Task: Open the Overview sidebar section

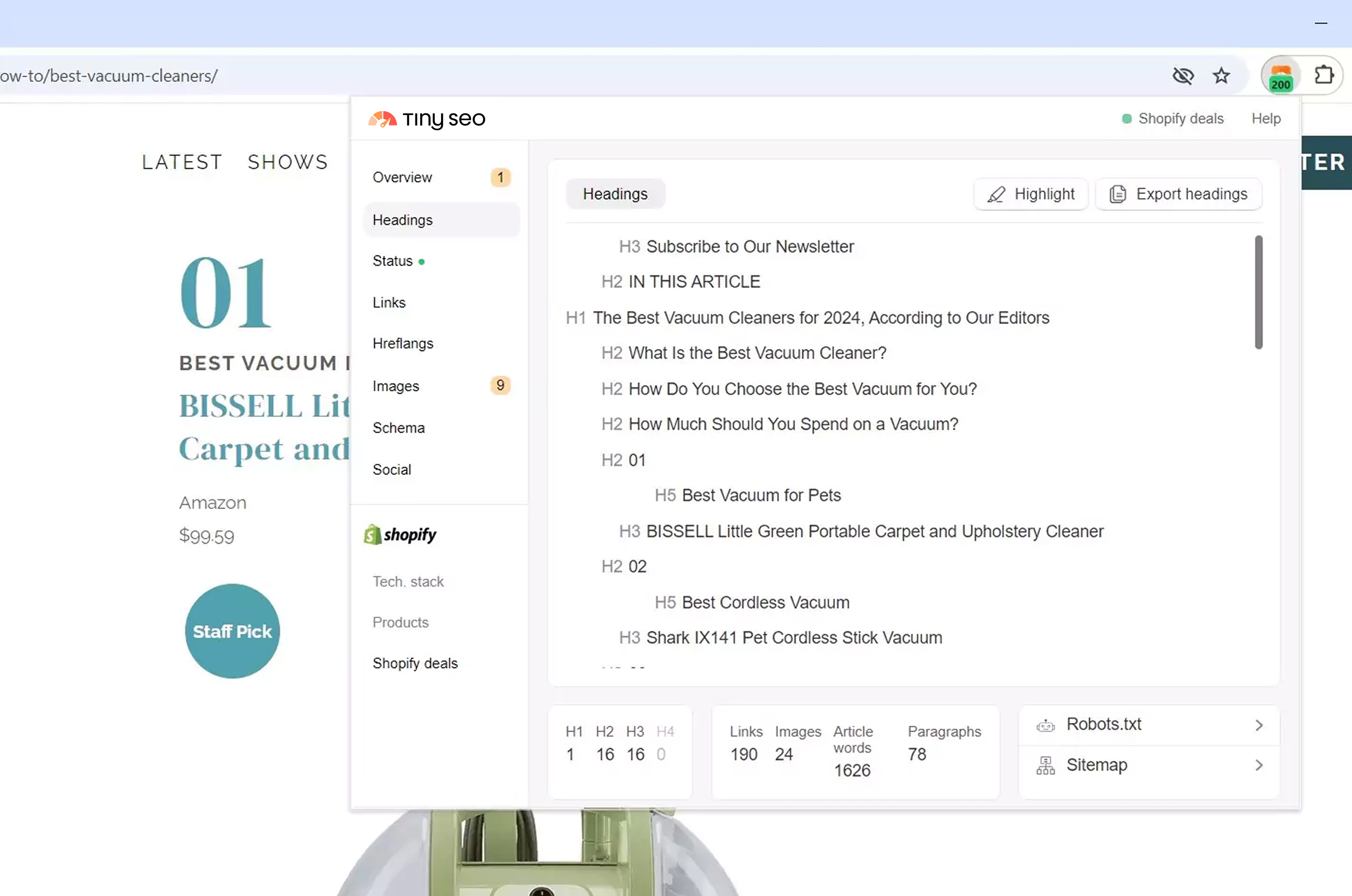Action: [441, 177]
